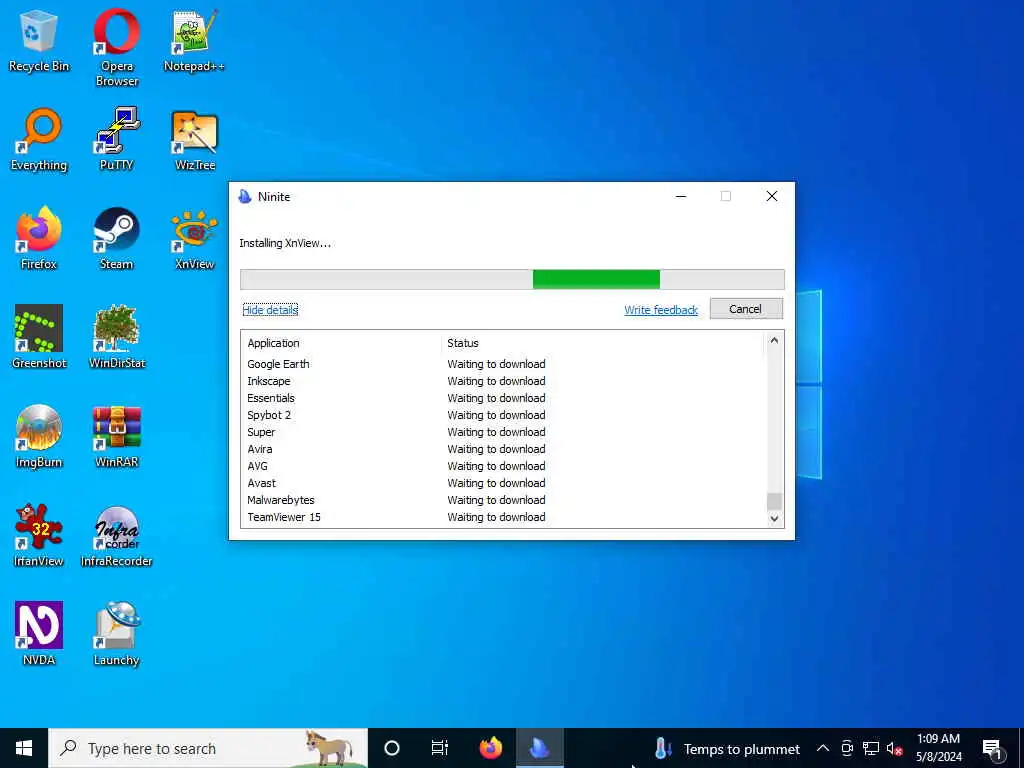The image size is (1024, 768).
Task: Click the Launchy desktop icon
Action: [x=117, y=633]
